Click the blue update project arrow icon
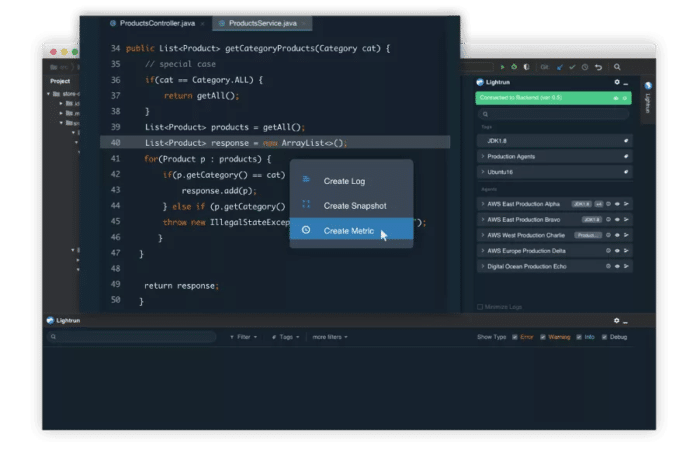The image size is (700, 464). tap(560, 67)
